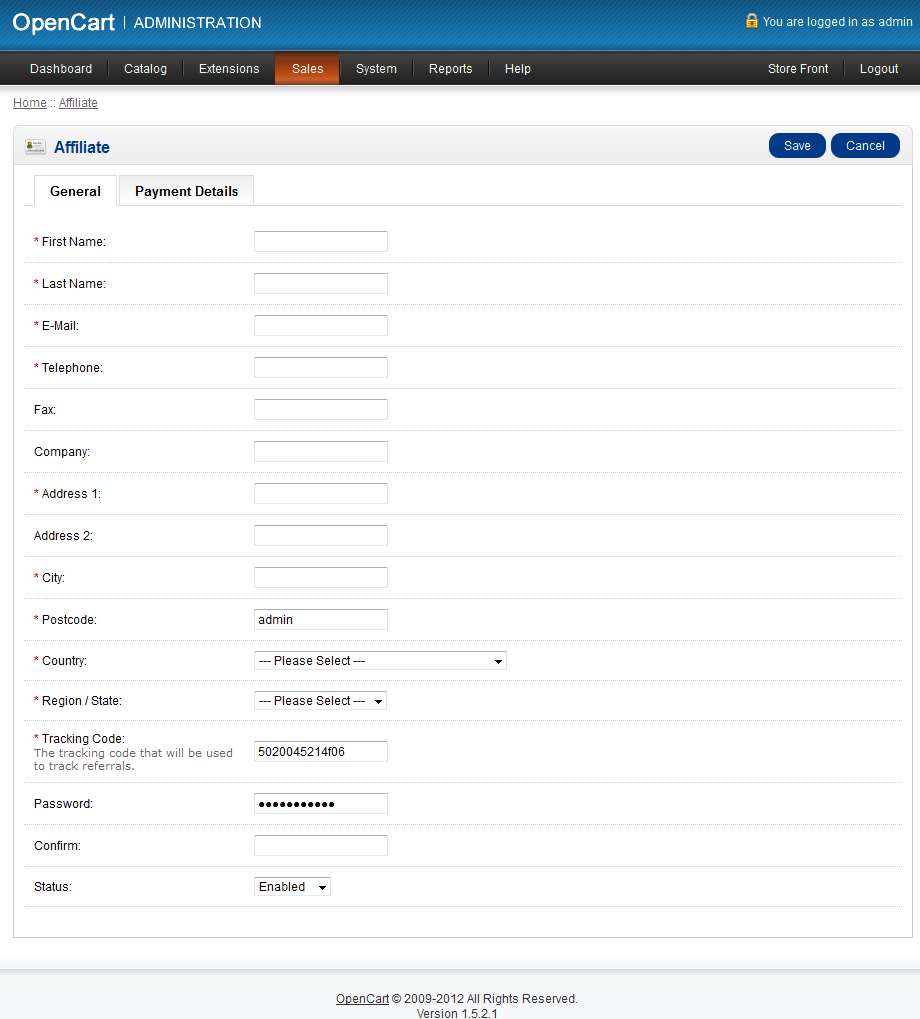Follow the Home breadcrumb link
The width and height of the screenshot is (920, 1019).
pos(29,103)
